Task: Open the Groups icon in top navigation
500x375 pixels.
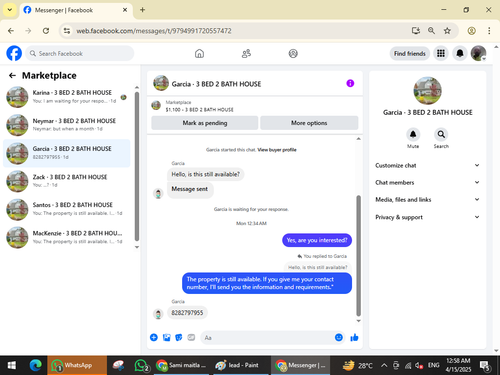Action: click(293, 53)
